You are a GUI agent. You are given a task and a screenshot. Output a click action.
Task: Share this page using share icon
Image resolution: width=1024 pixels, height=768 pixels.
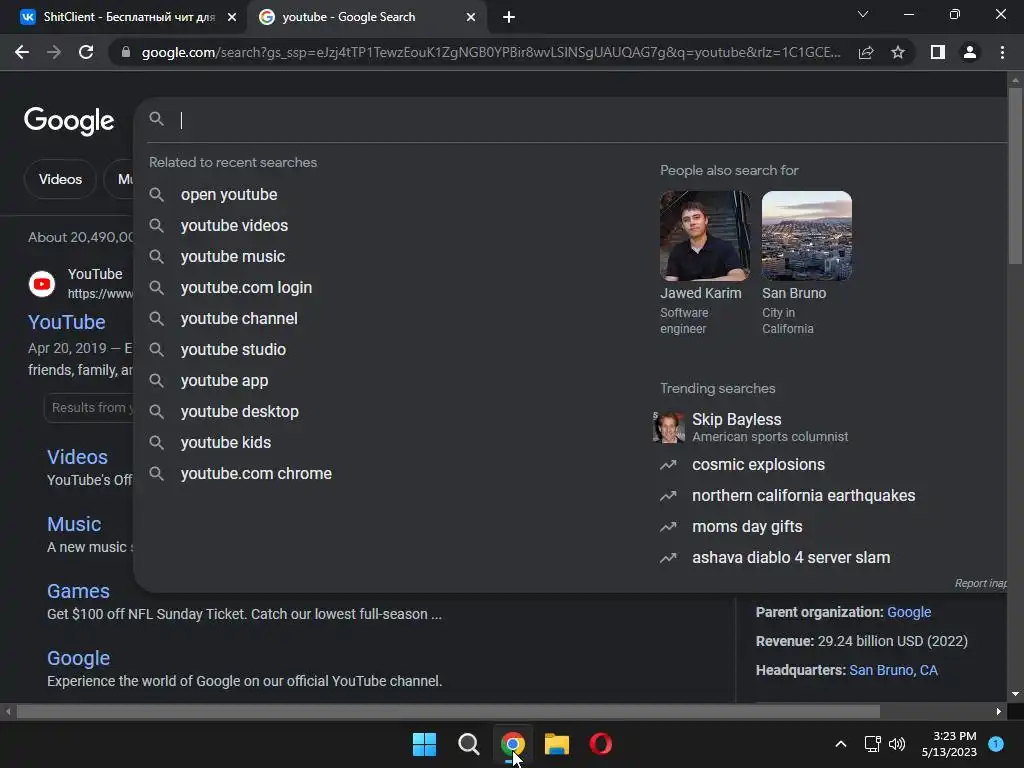[x=866, y=52]
